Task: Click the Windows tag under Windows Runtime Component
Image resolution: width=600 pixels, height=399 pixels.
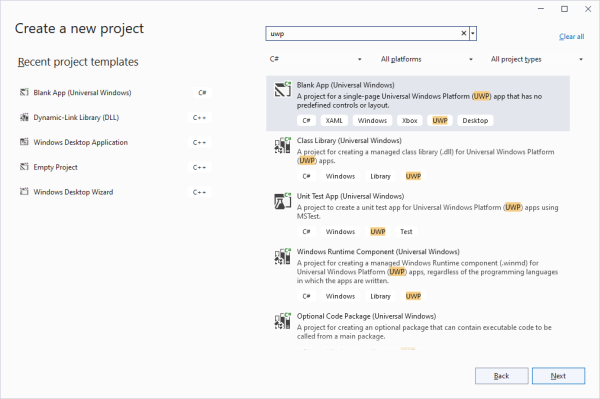Action: point(340,296)
